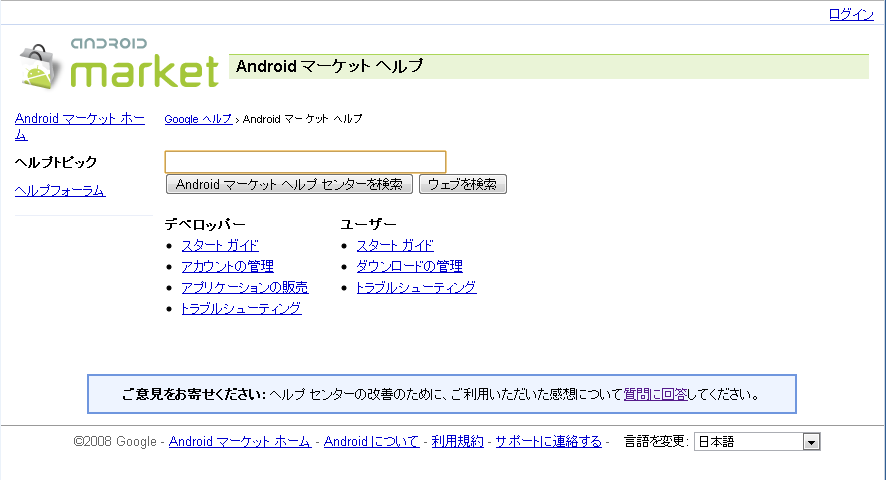886x480 pixels.
Task: Click Android マーケット ヘルプ センターを検索 button
Action: [x=289, y=184]
